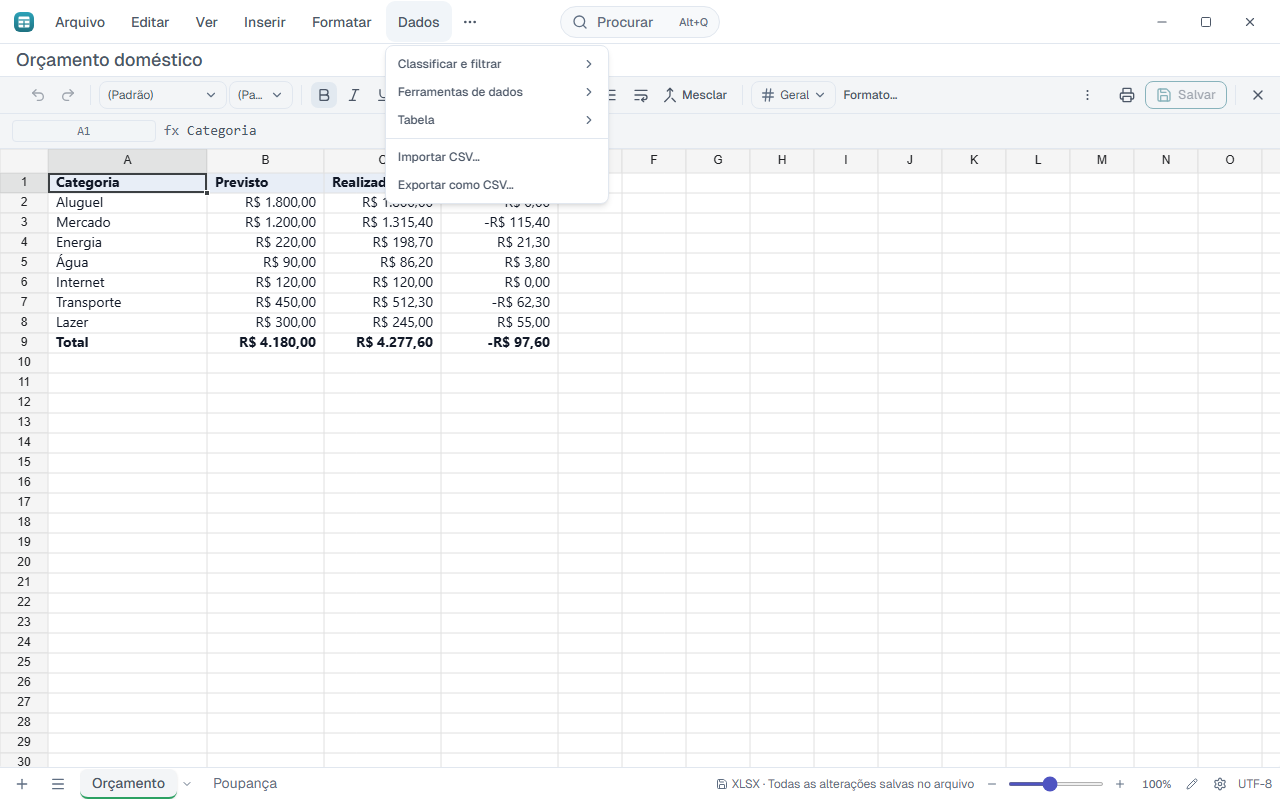Click the spreadsheet app logo icon
This screenshot has height=800, width=1280.
point(24,22)
